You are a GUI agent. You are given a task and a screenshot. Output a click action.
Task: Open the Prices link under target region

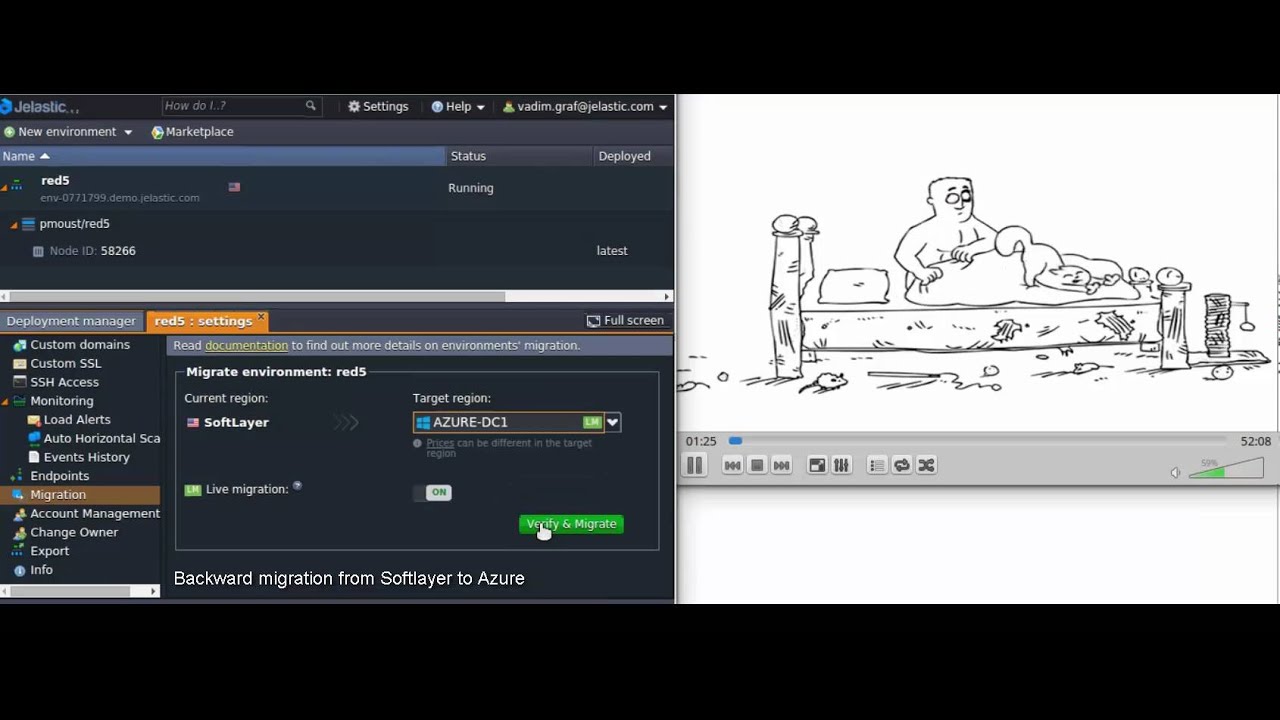[x=440, y=443]
